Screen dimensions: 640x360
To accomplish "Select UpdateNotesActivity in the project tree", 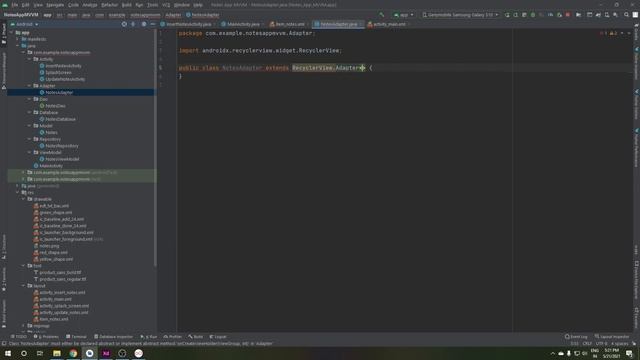I will click(x=65, y=79).
